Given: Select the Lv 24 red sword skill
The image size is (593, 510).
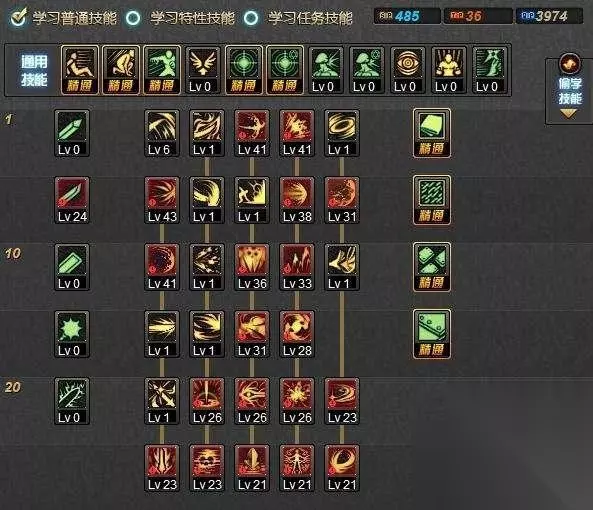Looking at the screenshot, I should pos(72,200).
